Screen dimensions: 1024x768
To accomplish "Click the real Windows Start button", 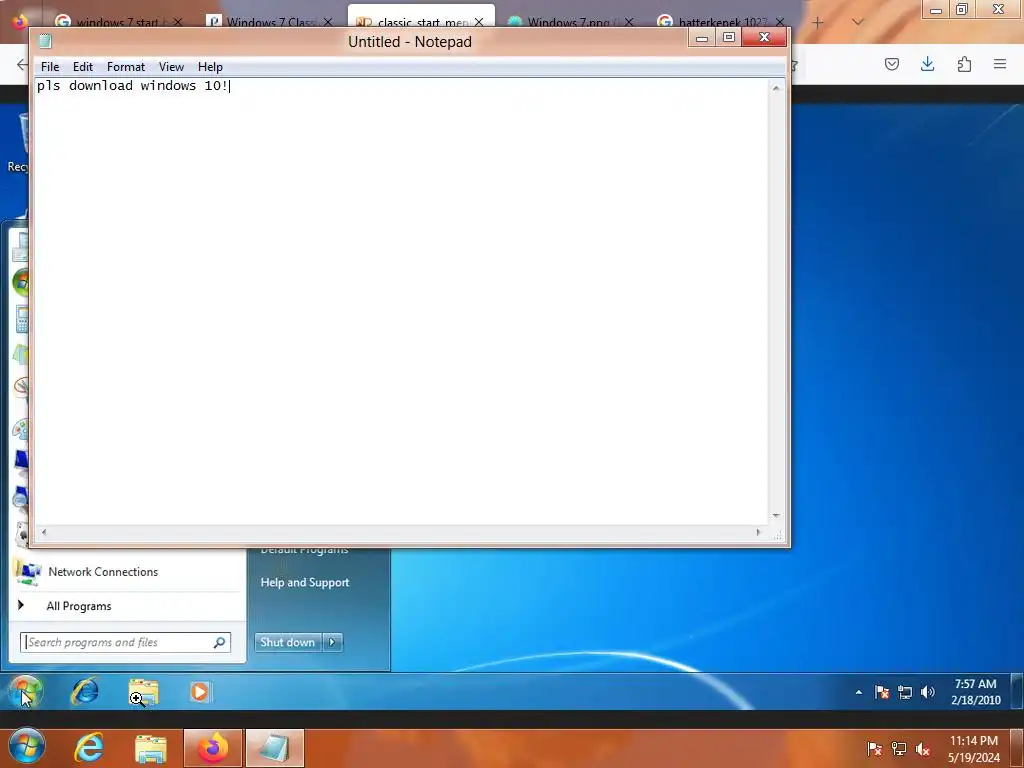I will (x=27, y=747).
